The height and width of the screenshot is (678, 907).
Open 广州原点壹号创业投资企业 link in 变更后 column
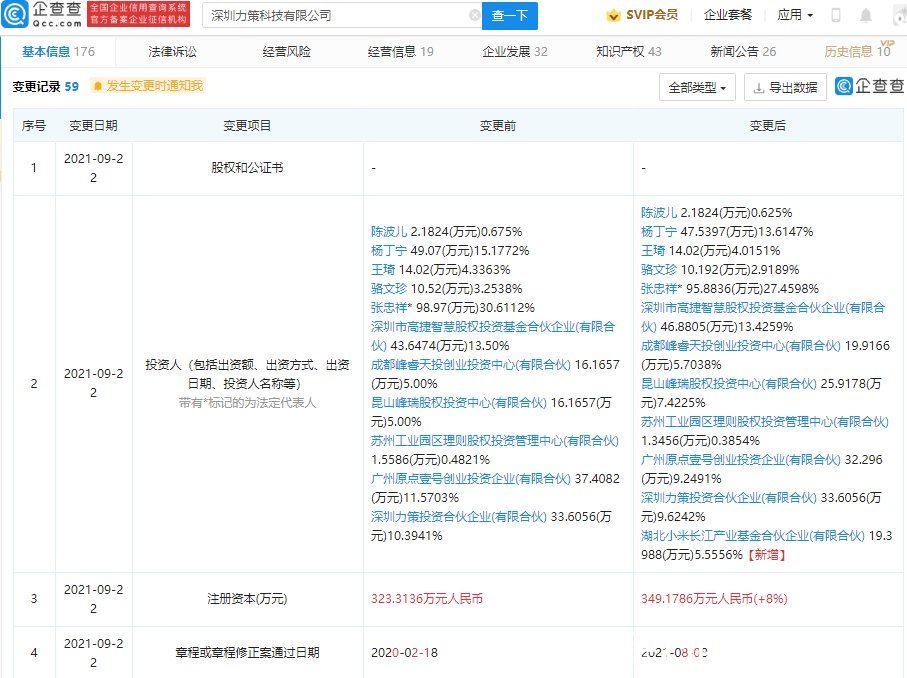pyautogui.click(x=740, y=460)
